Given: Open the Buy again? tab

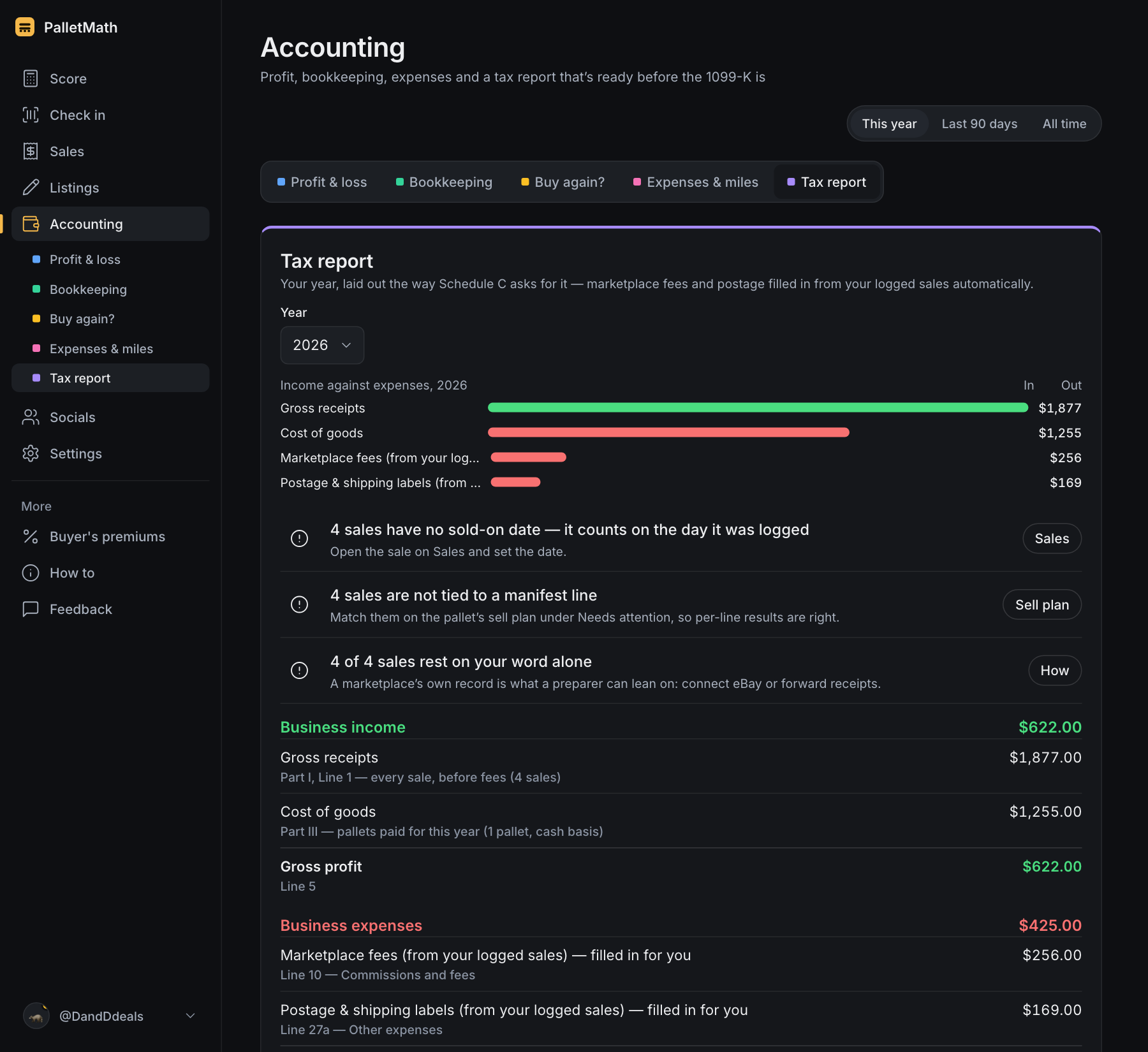Looking at the screenshot, I should point(563,182).
